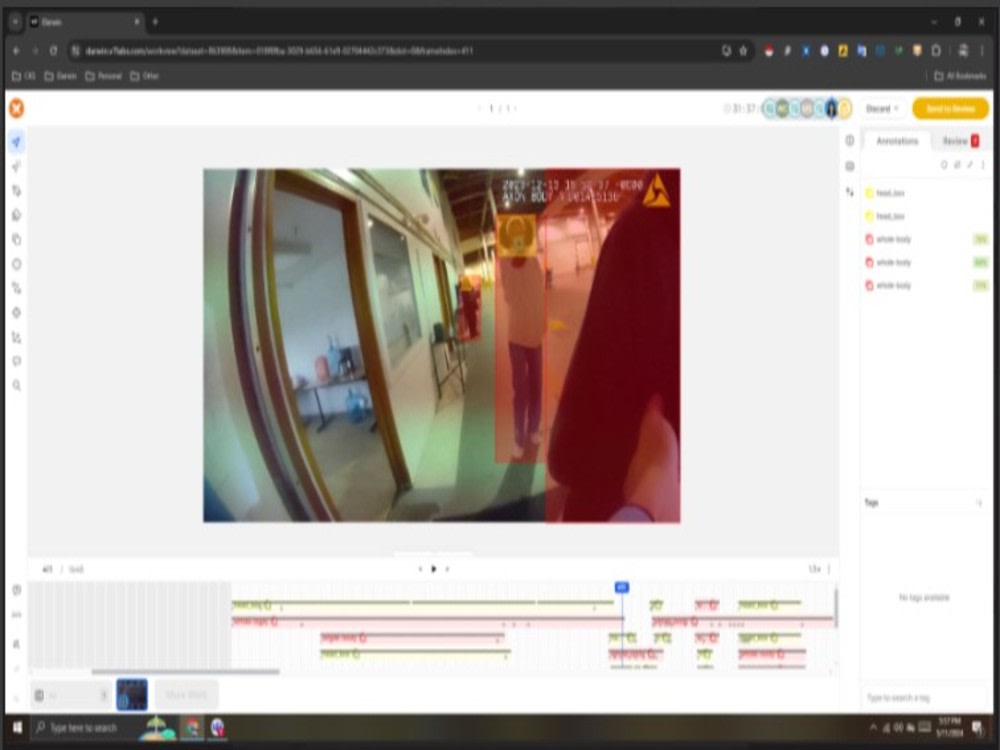This screenshot has height=750, width=1000.
Task: Click the Send to Review button
Action: click(x=950, y=108)
